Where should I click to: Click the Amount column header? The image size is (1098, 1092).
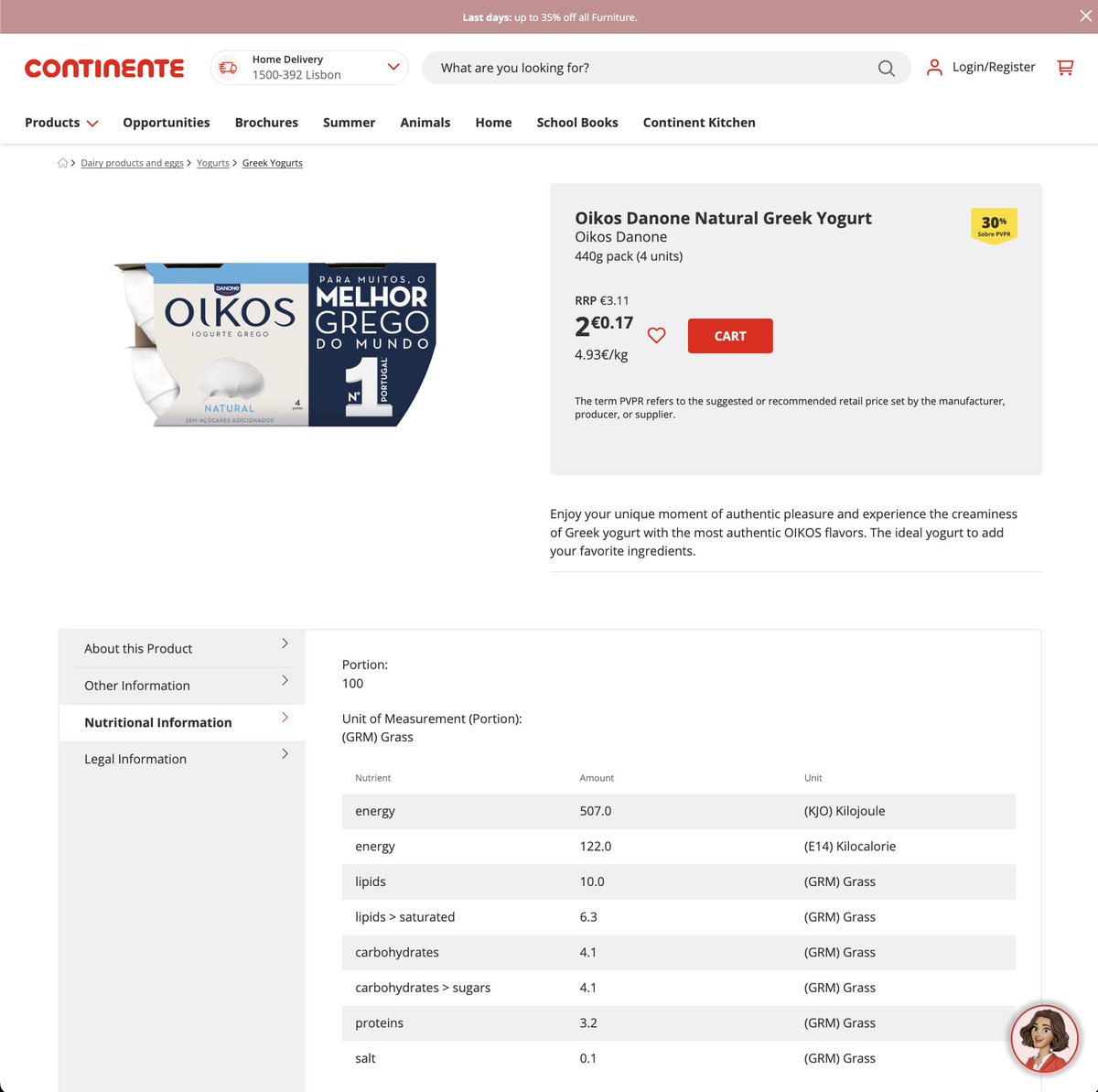[597, 778]
